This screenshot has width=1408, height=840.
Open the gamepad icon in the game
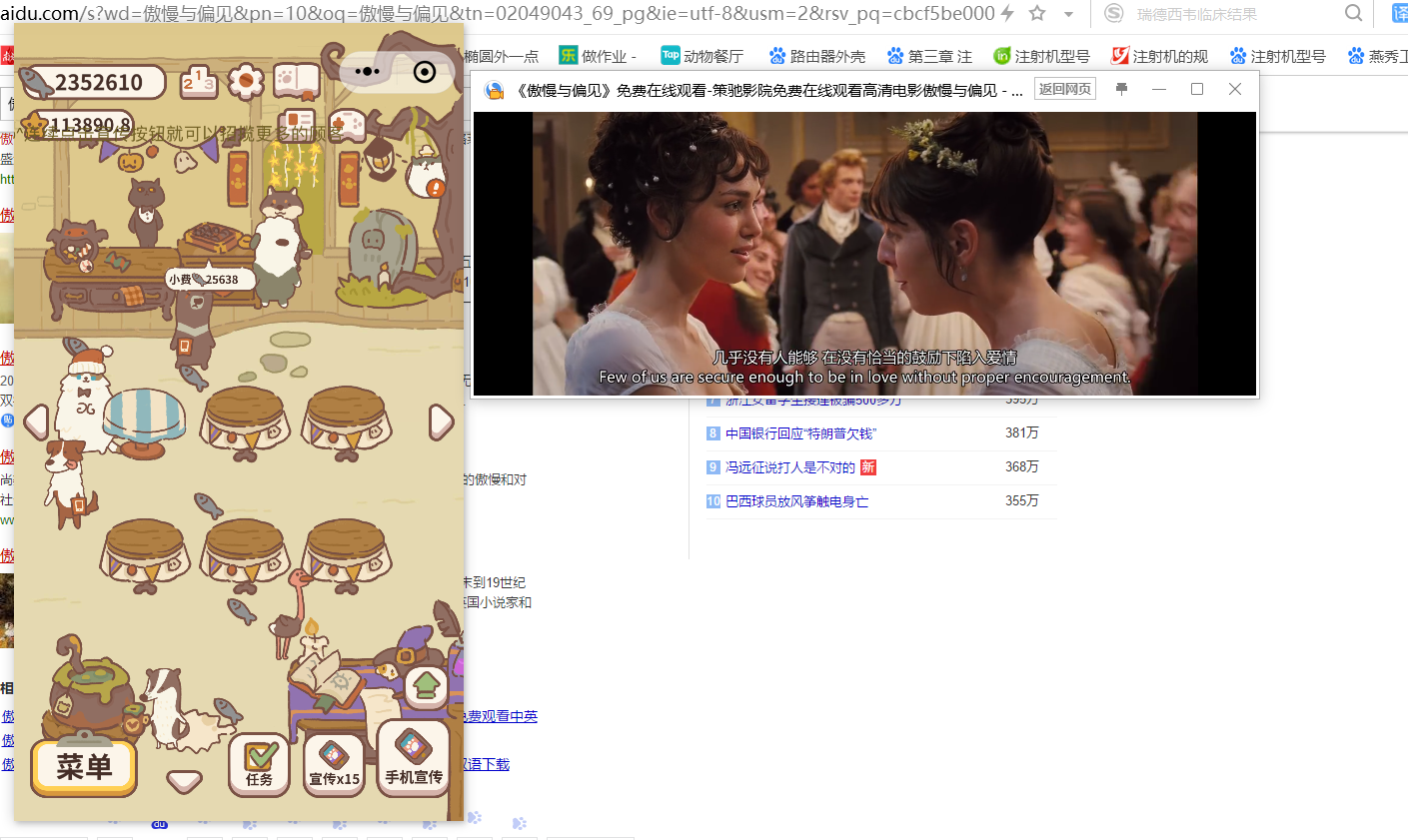347,124
